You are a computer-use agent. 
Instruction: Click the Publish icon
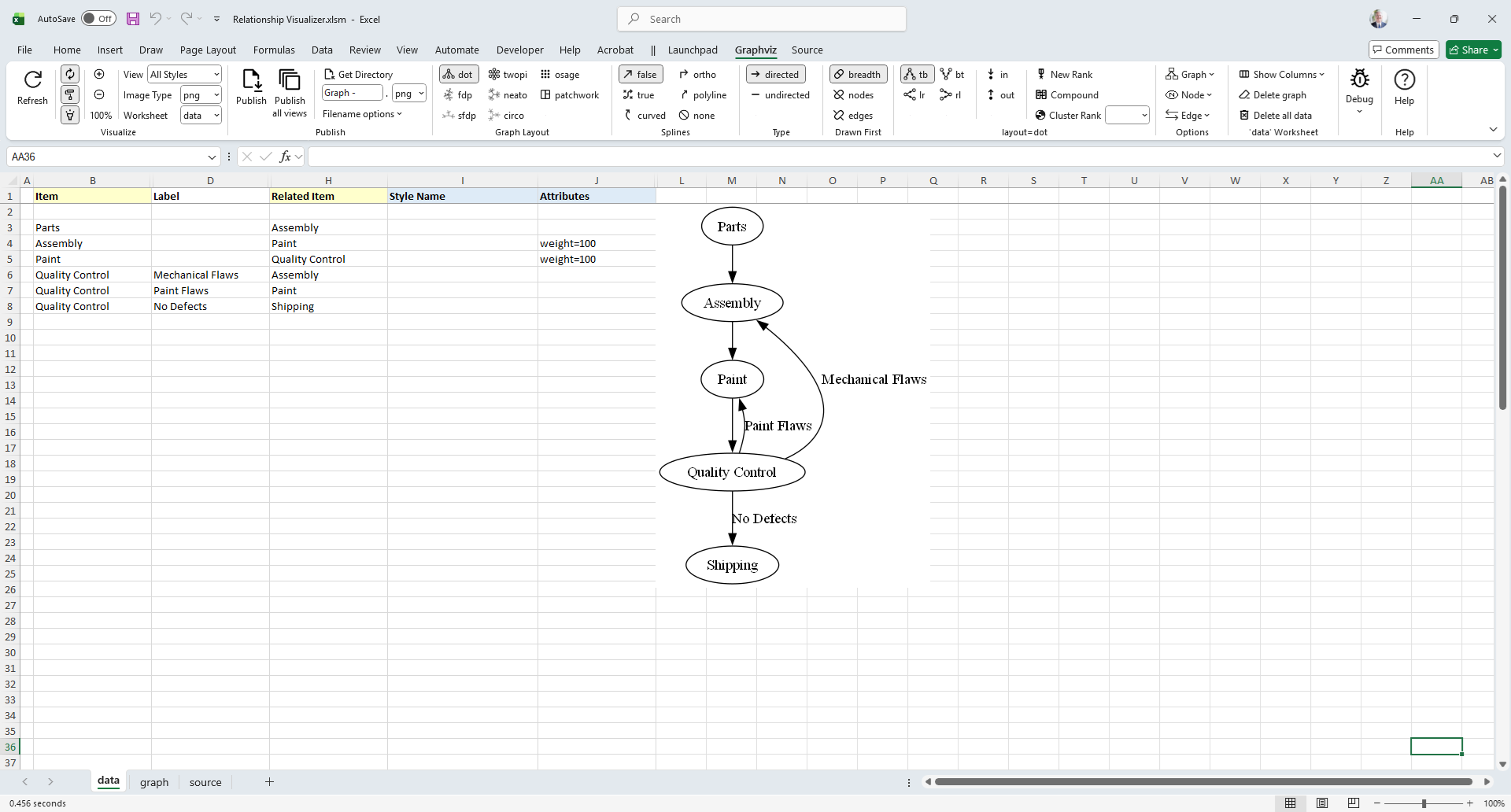(x=251, y=80)
